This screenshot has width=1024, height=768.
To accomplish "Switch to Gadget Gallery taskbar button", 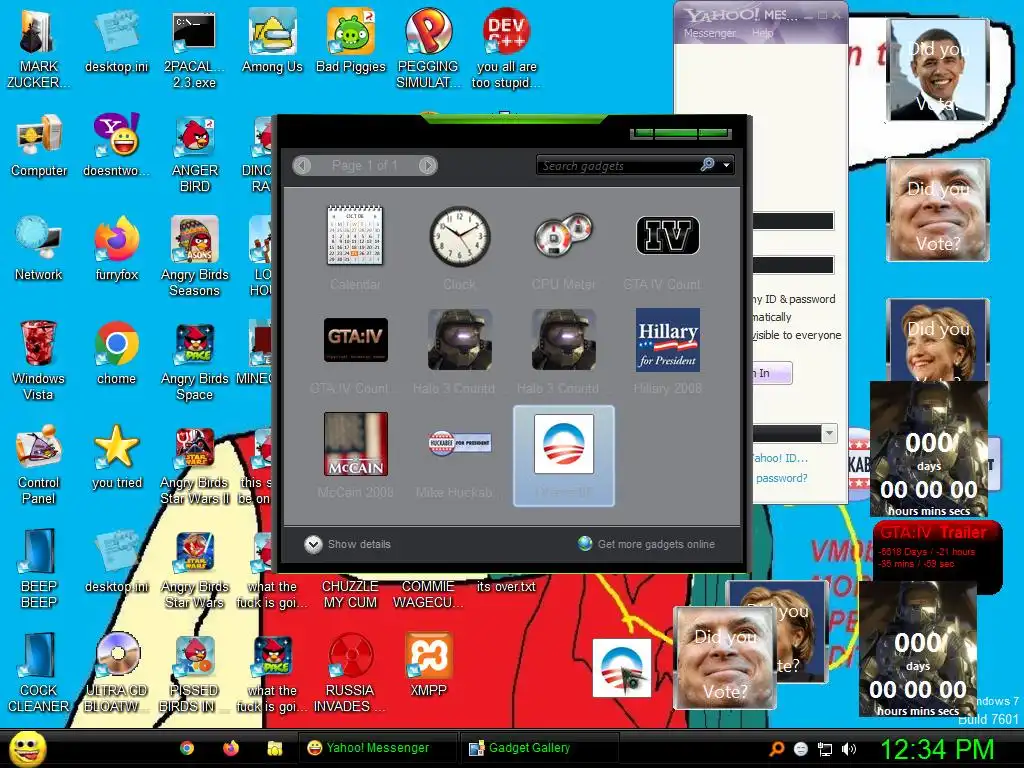I will [539, 748].
